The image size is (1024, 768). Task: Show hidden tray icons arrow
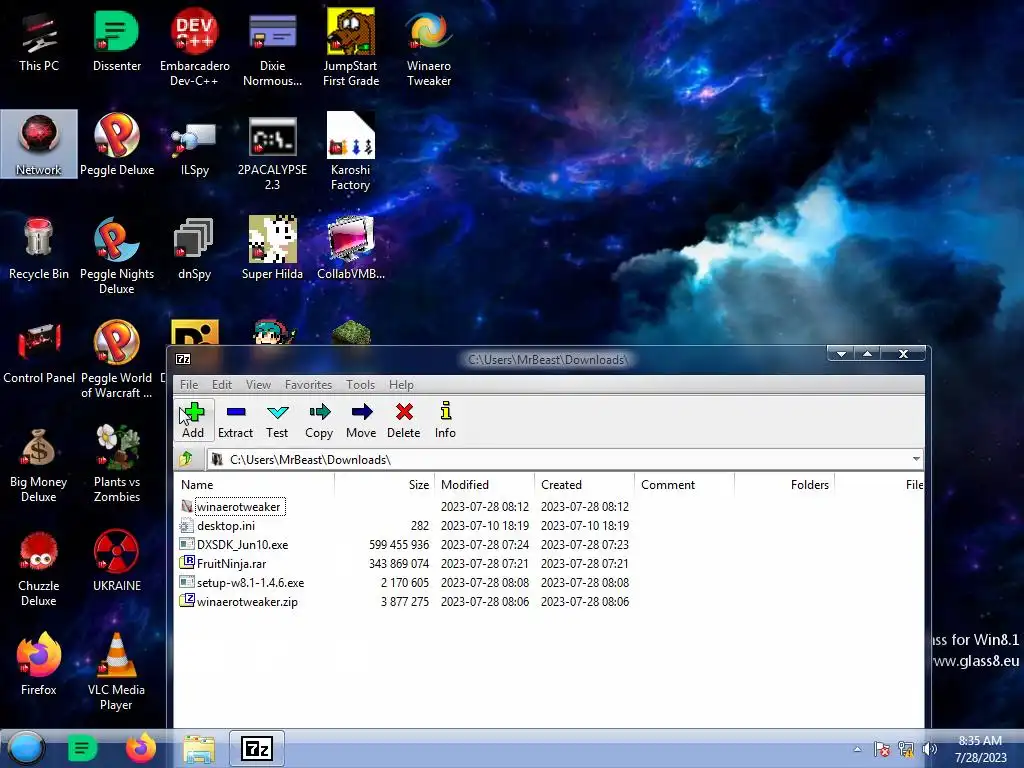point(857,749)
